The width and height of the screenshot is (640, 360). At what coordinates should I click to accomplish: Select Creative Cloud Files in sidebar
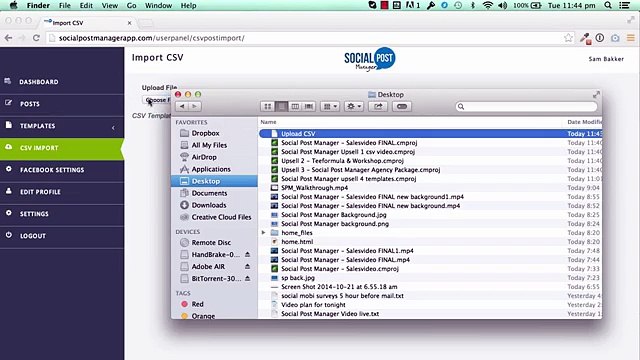click(x=221, y=217)
